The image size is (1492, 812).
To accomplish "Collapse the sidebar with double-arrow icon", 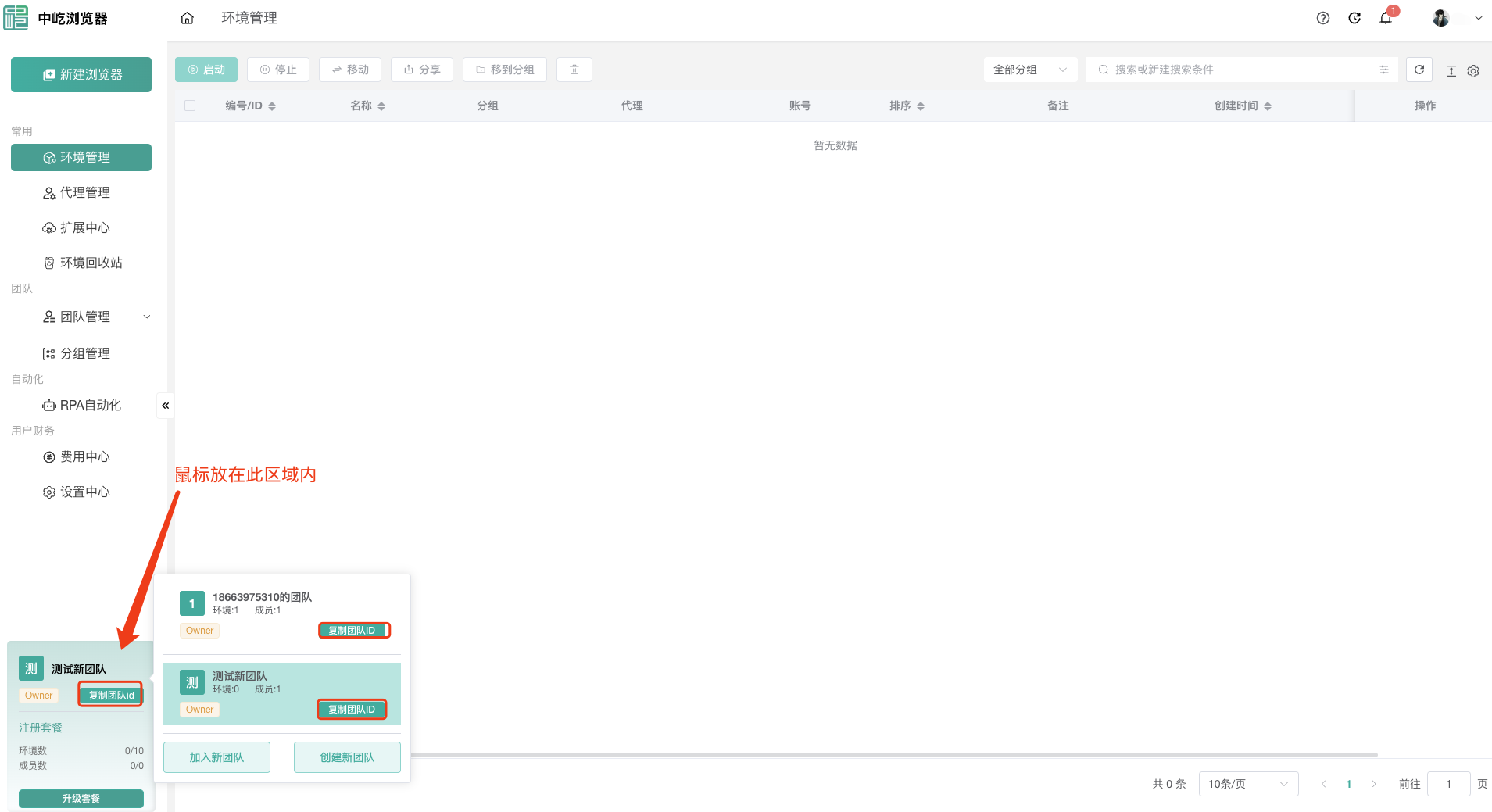I will (165, 406).
